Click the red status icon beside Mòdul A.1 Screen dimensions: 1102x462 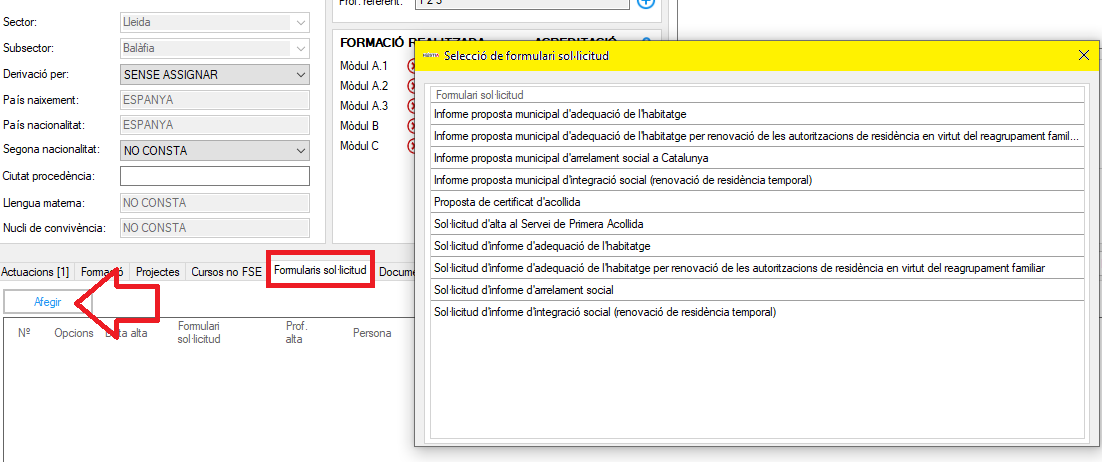(x=411, y=66)
